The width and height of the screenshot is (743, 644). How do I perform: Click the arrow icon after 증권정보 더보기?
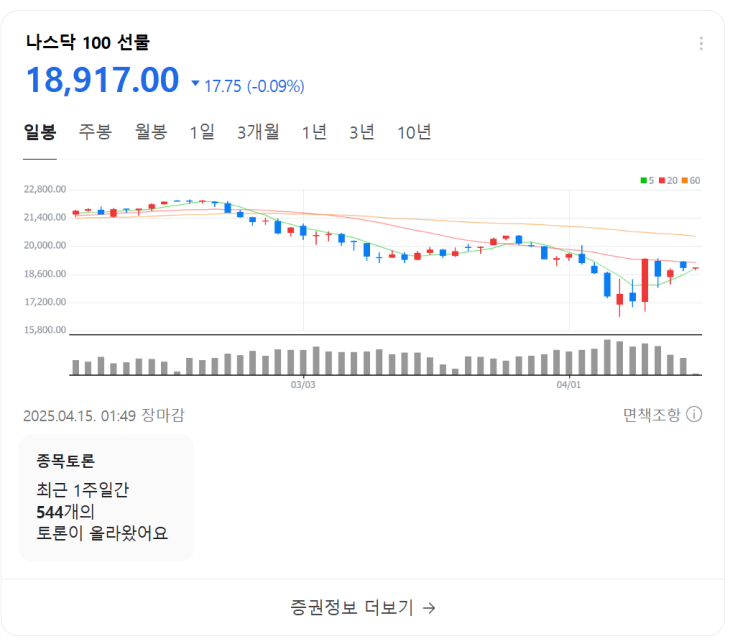coord(429,607)
